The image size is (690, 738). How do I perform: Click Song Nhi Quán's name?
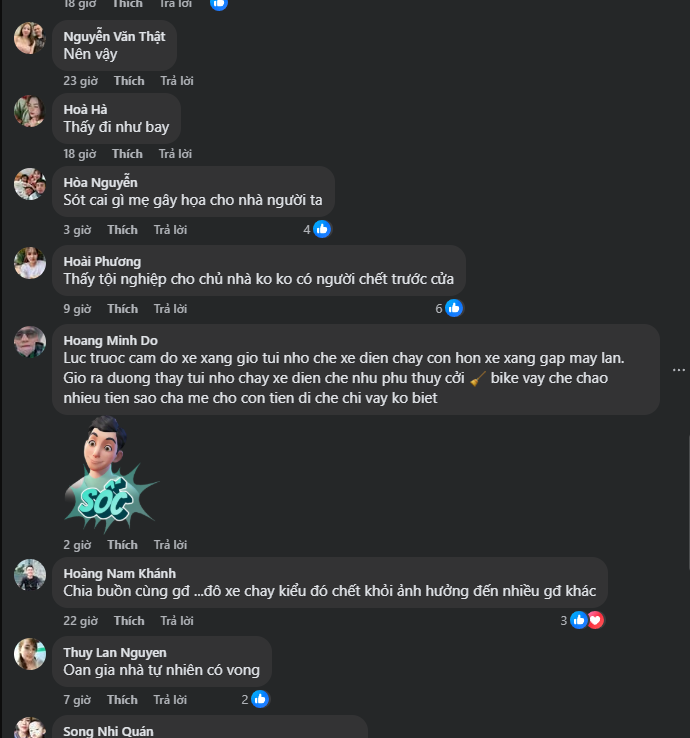click(x=108, y=731)
